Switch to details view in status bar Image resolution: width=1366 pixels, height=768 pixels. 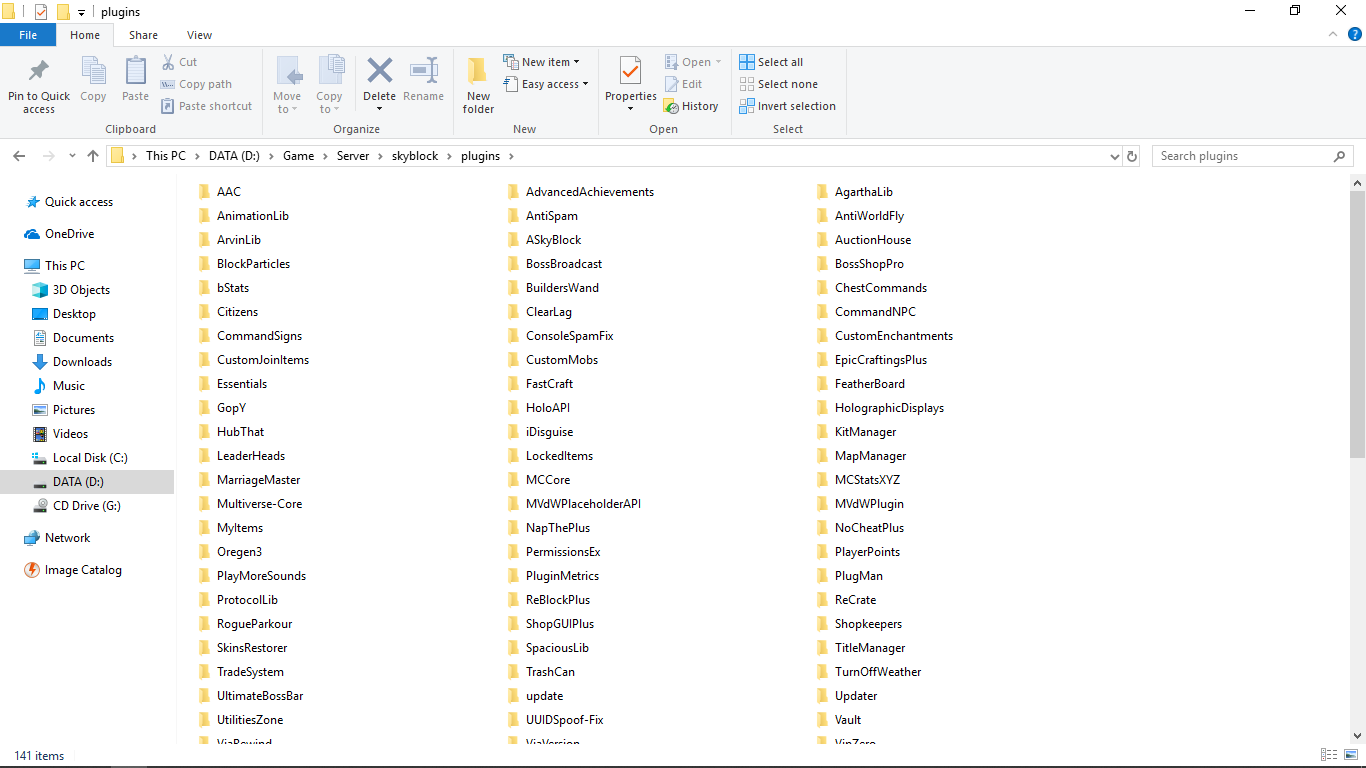pyautogui.click(x=1329, y=755)
